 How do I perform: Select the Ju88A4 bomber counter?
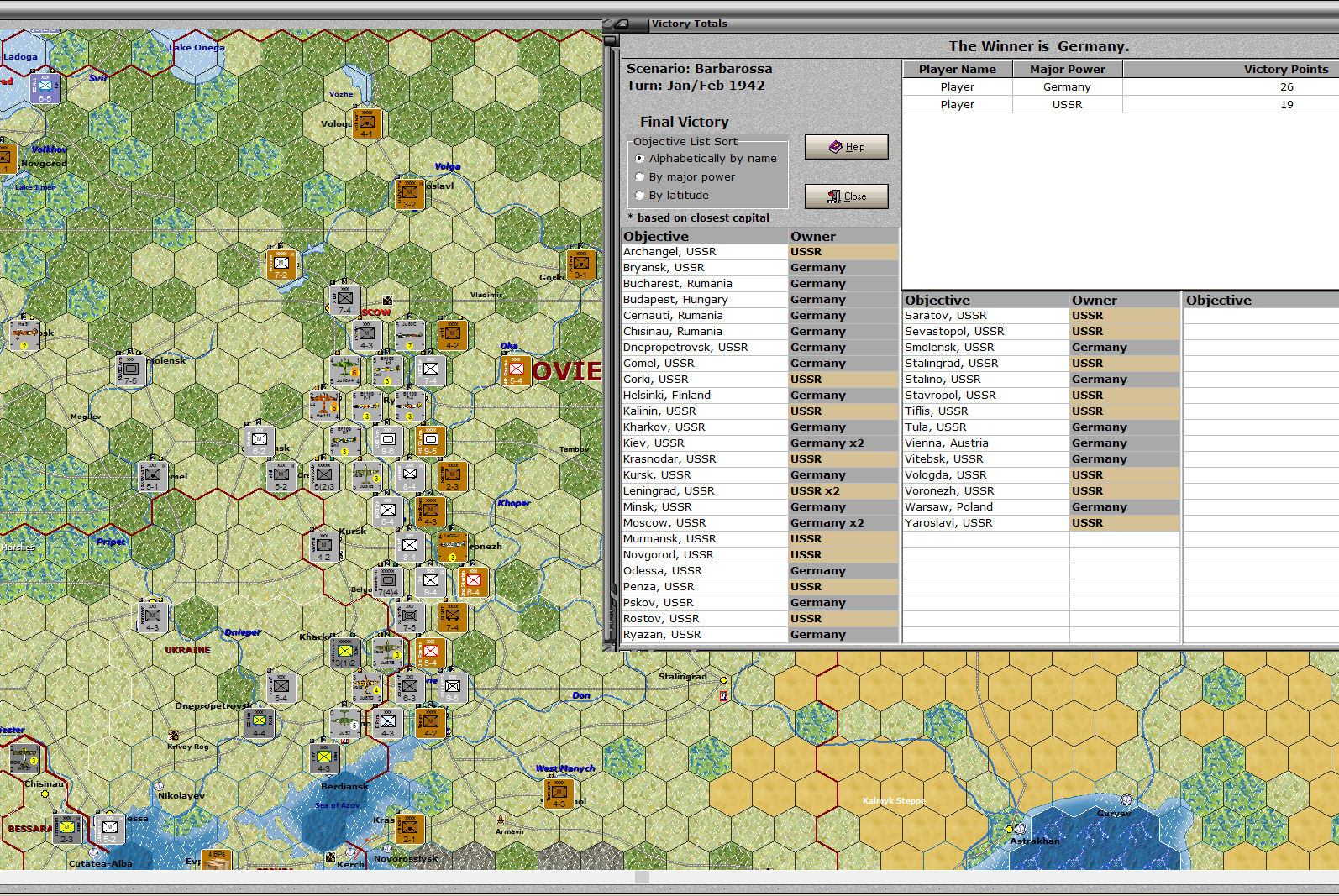coord(345,370)
